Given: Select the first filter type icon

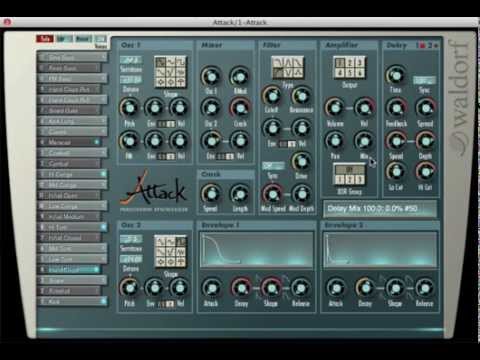Looking at the screenshot, I should [x=277, y=62].
